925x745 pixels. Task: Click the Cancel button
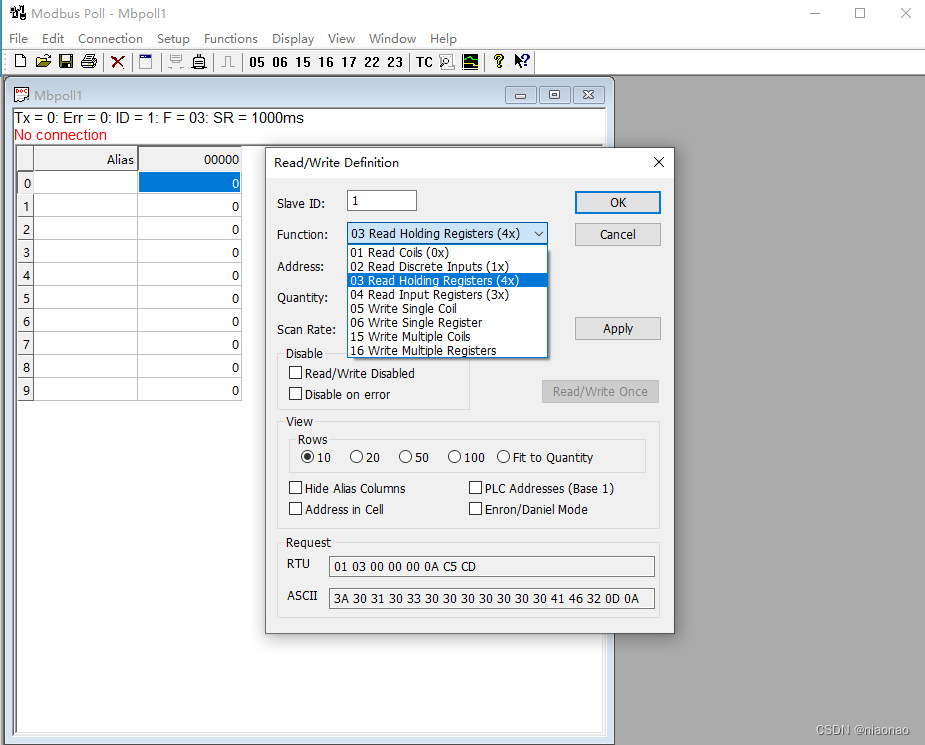pyautogui.click(x=618, y=234)
